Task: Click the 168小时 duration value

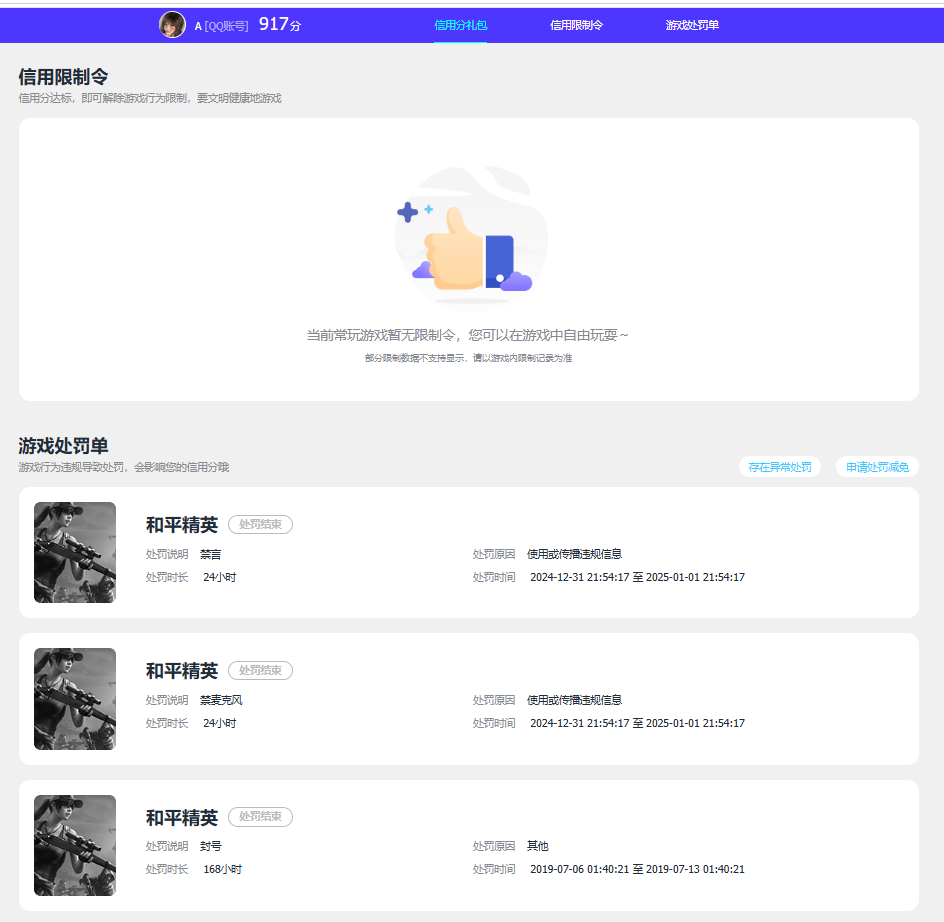Action: pos(223,869)
